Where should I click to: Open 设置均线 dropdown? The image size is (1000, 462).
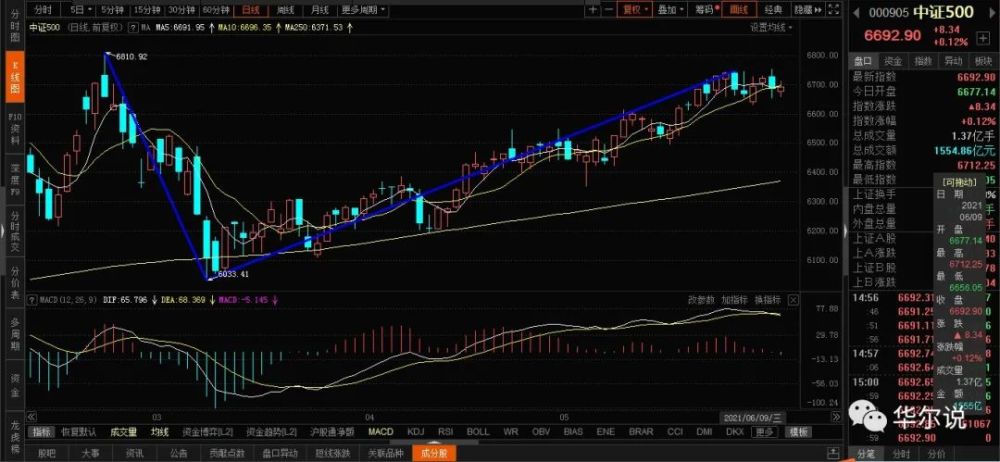(771, 27)
